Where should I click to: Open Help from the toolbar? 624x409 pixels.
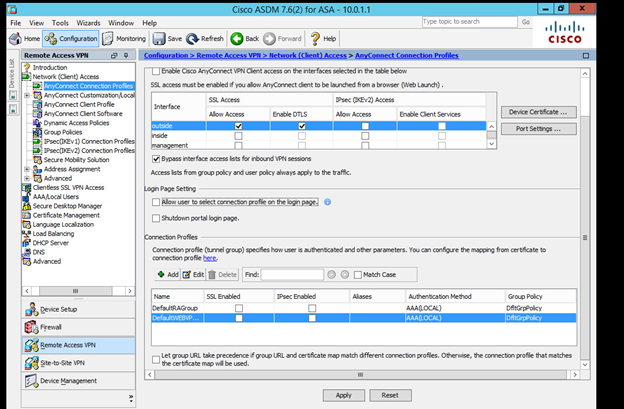(322, 38)
